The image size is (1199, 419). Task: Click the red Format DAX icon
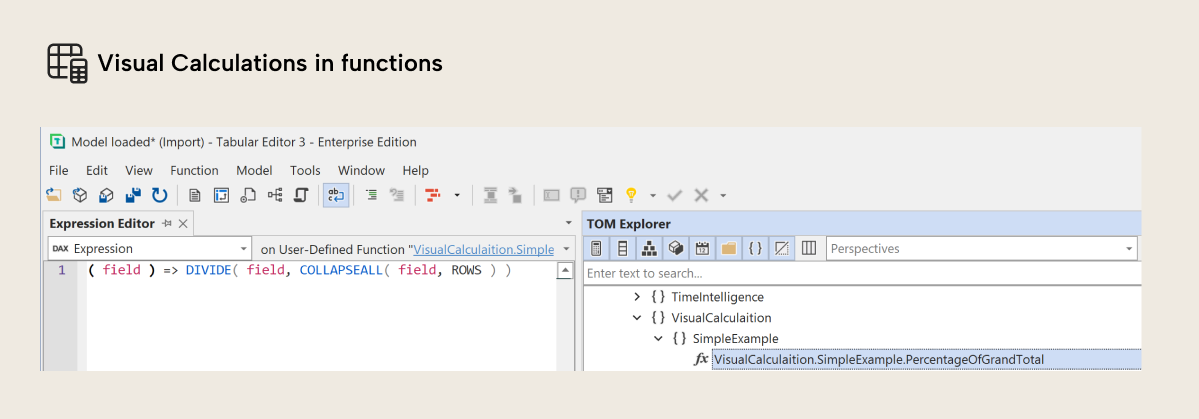coord(433,195)
